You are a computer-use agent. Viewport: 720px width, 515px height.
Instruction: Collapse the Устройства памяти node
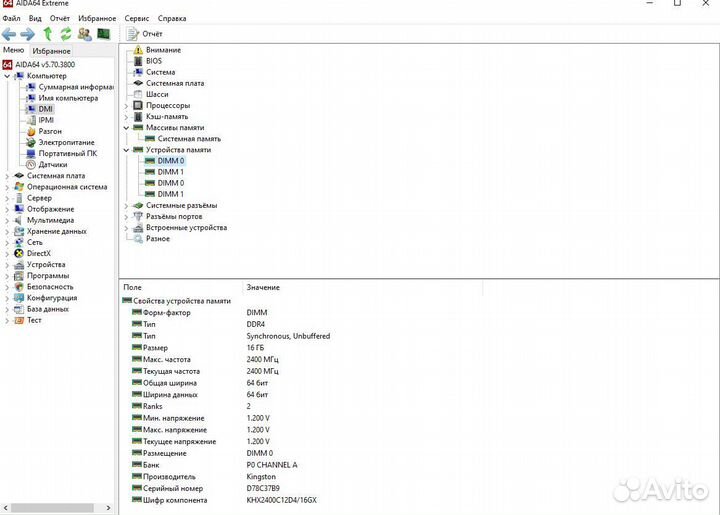point(126,150)
